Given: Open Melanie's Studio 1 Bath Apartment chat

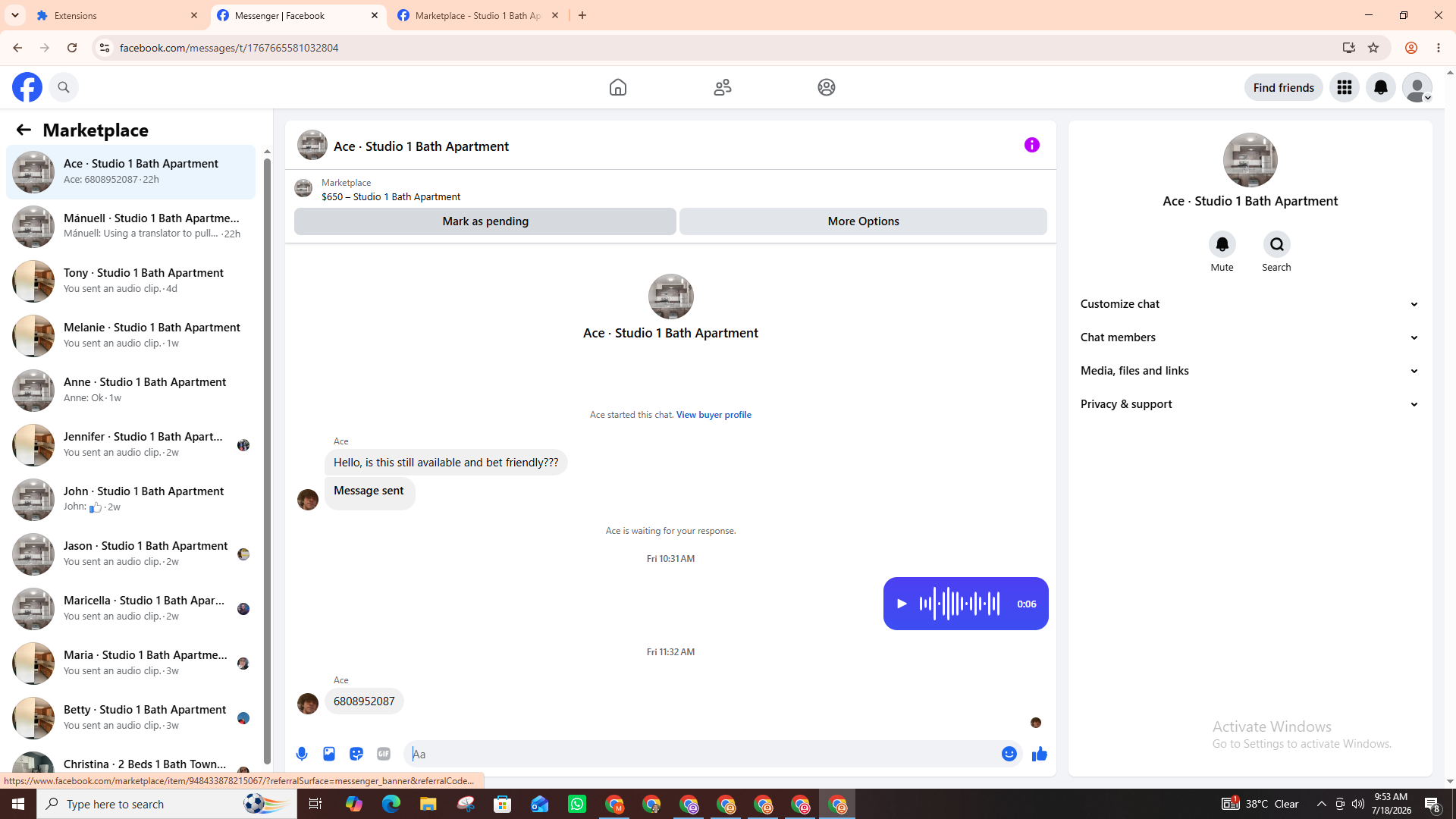Looking at the screenshot, I should [x=131, y=335].
